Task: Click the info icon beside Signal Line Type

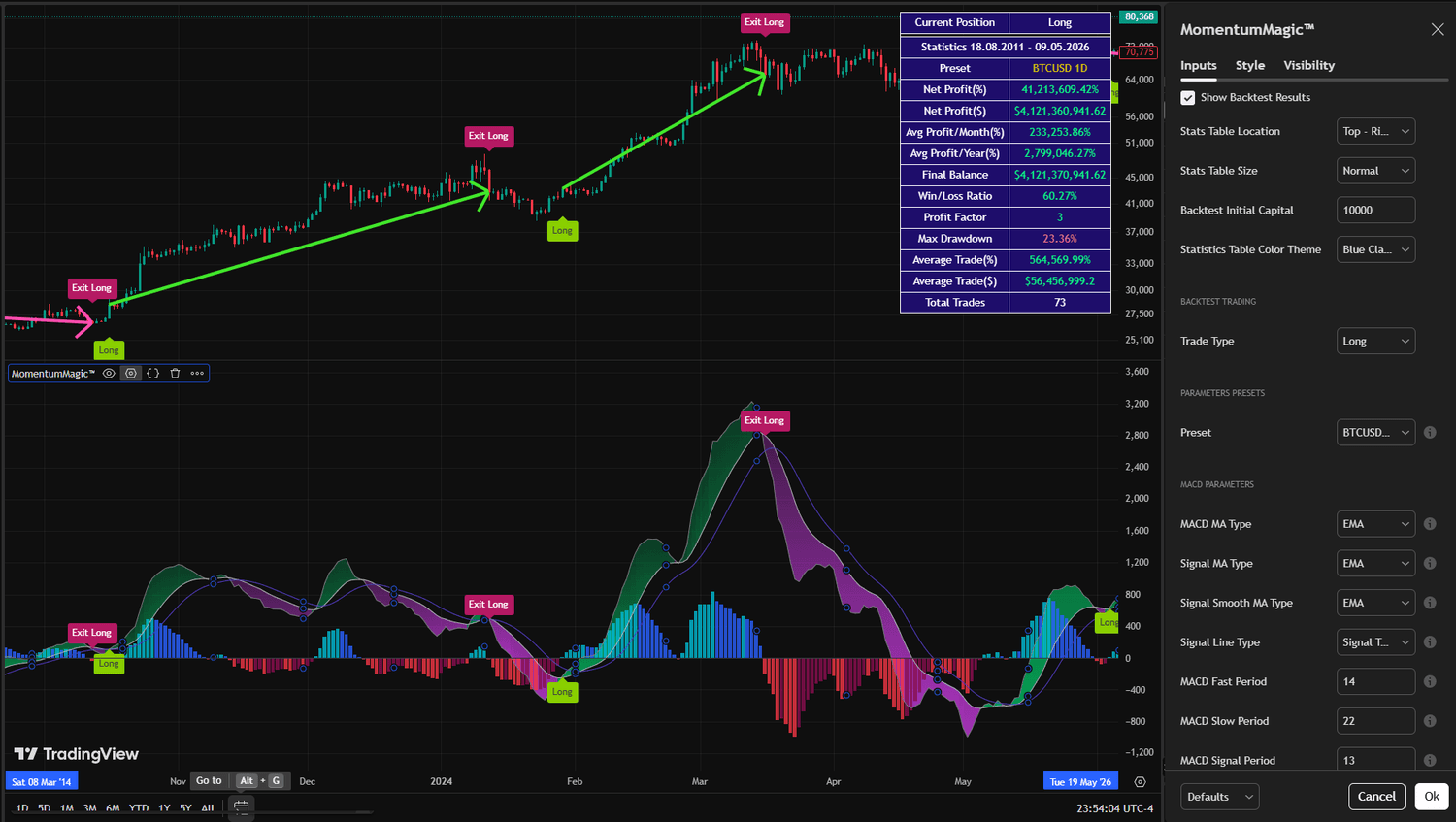Action: tap(1430, 642)
